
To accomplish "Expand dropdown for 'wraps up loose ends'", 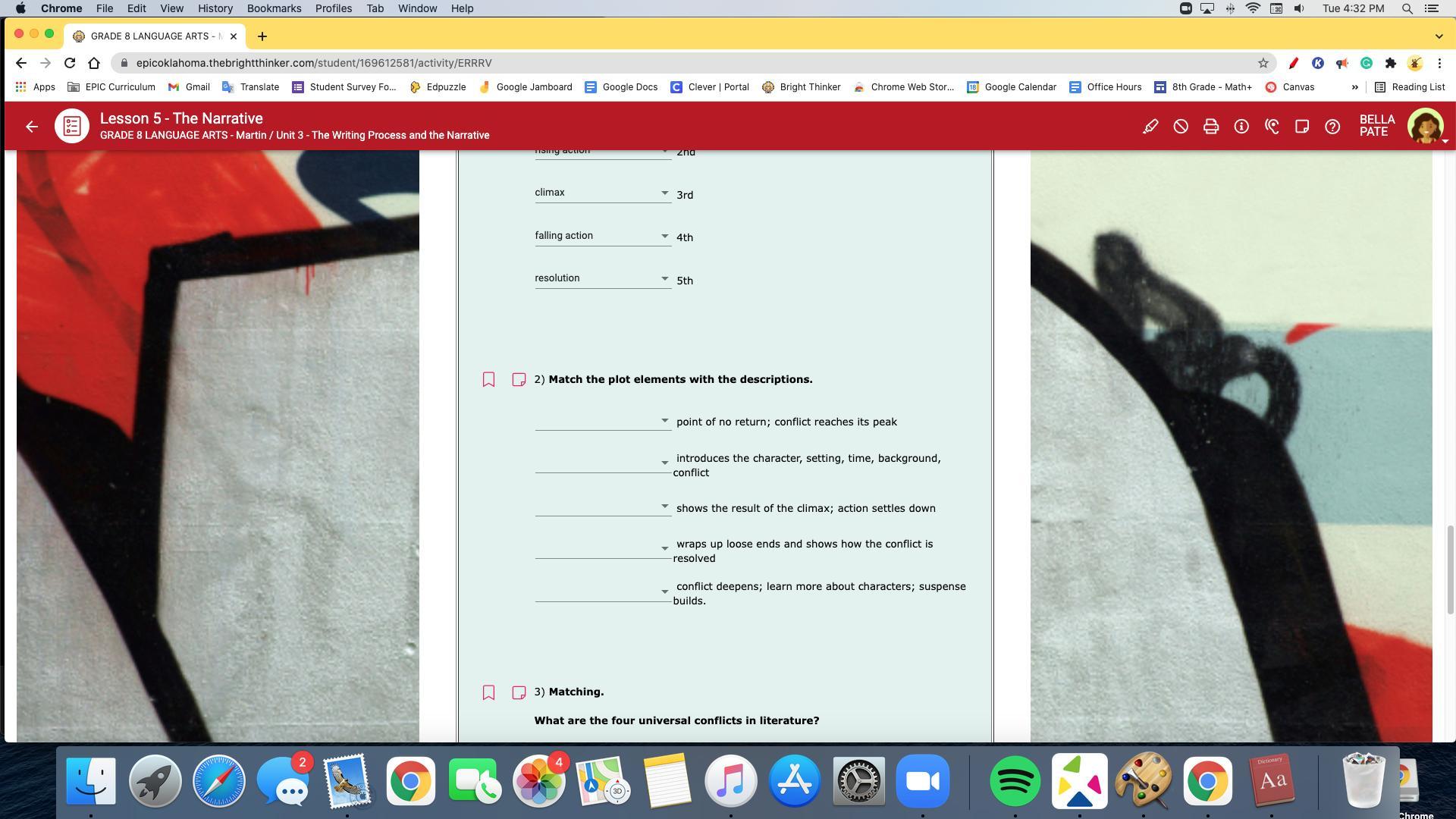I will click(x=602, y=548).
